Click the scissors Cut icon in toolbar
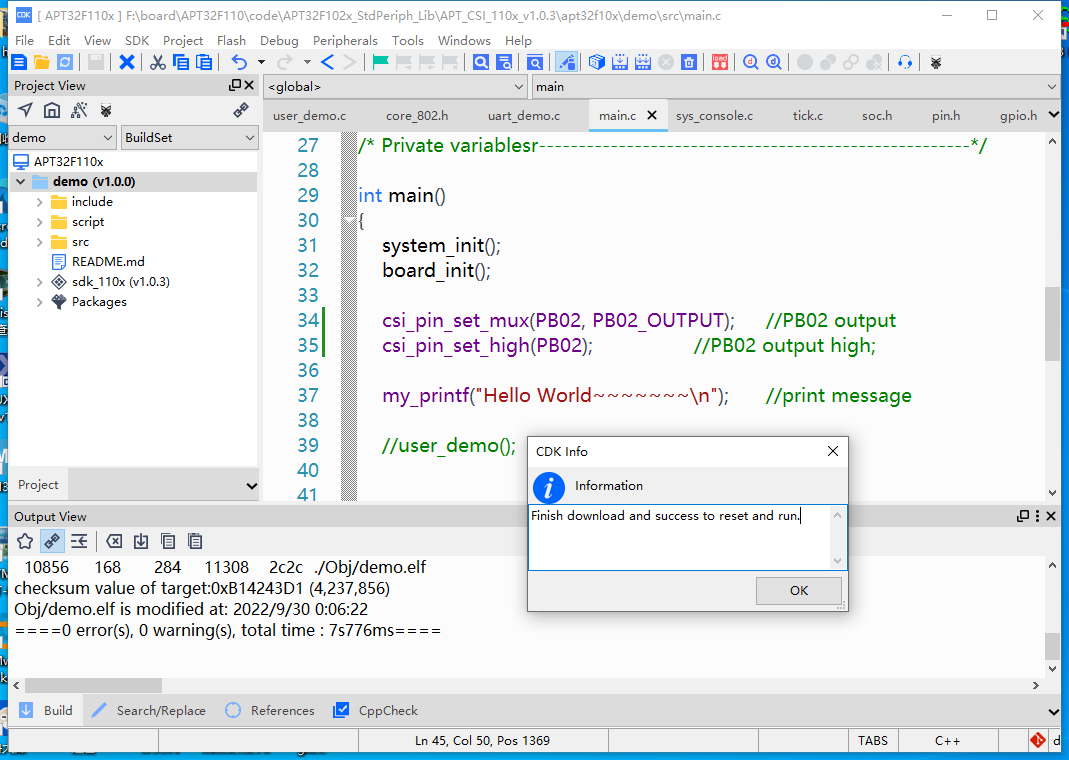Image resolution: width=1069 pixels, height=760 pixels. pyautogui.click(x=158, y=62)
